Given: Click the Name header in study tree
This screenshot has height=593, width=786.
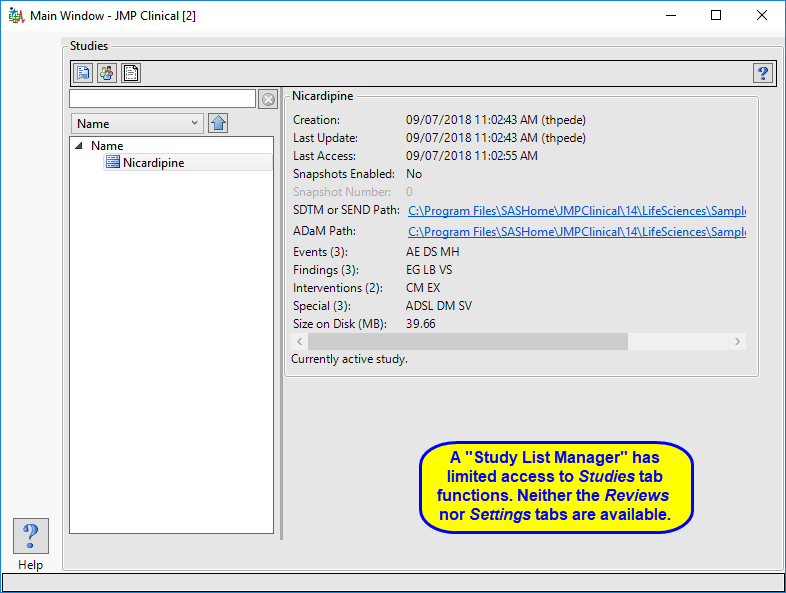Looking at the screenshot, I should click(107, 146).
